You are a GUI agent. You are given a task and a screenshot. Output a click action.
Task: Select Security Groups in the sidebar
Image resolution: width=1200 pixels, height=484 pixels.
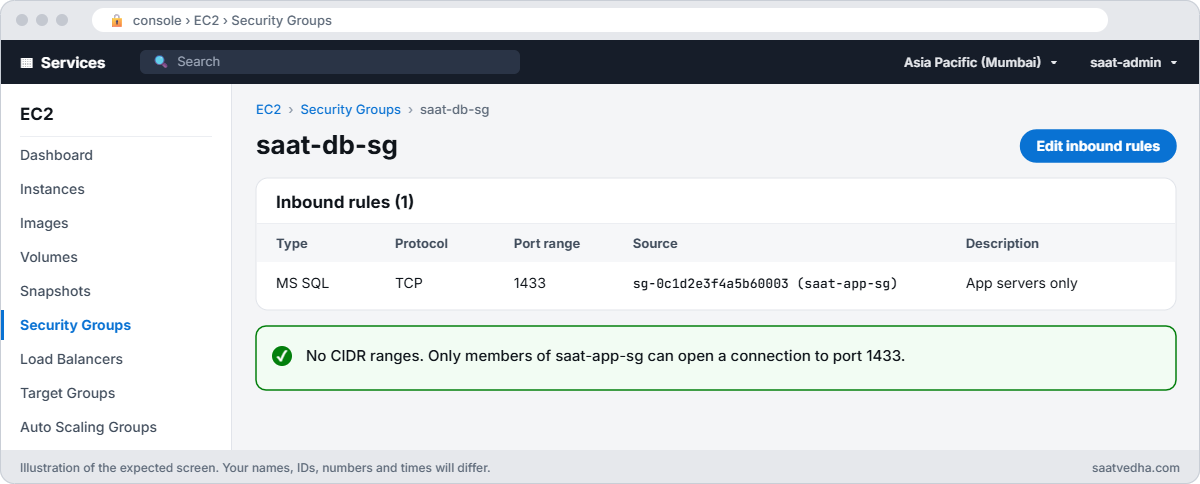coord(75,325)
